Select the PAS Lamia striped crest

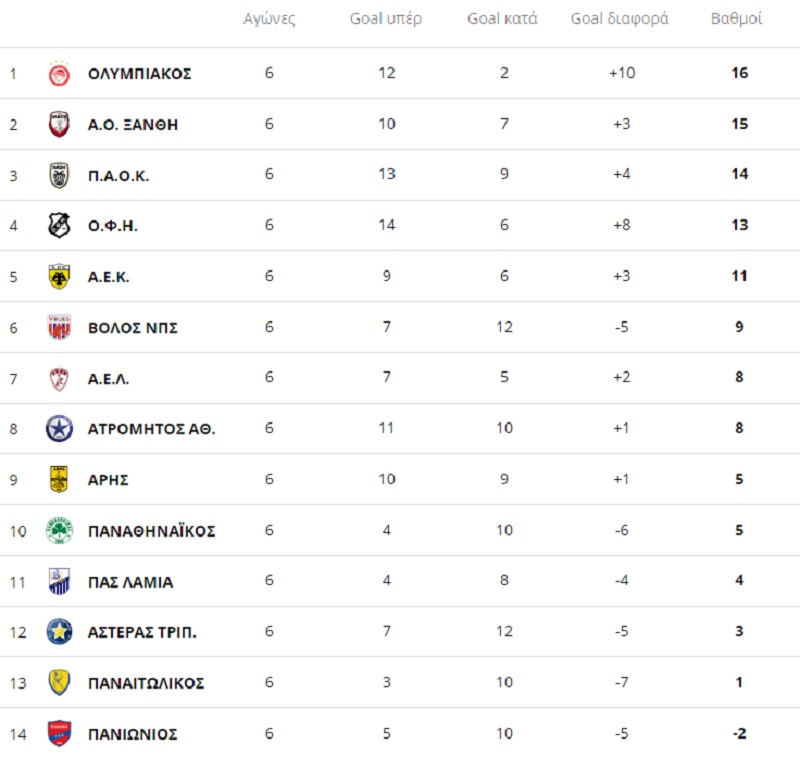pyautogui.click(x=59, y=581)
